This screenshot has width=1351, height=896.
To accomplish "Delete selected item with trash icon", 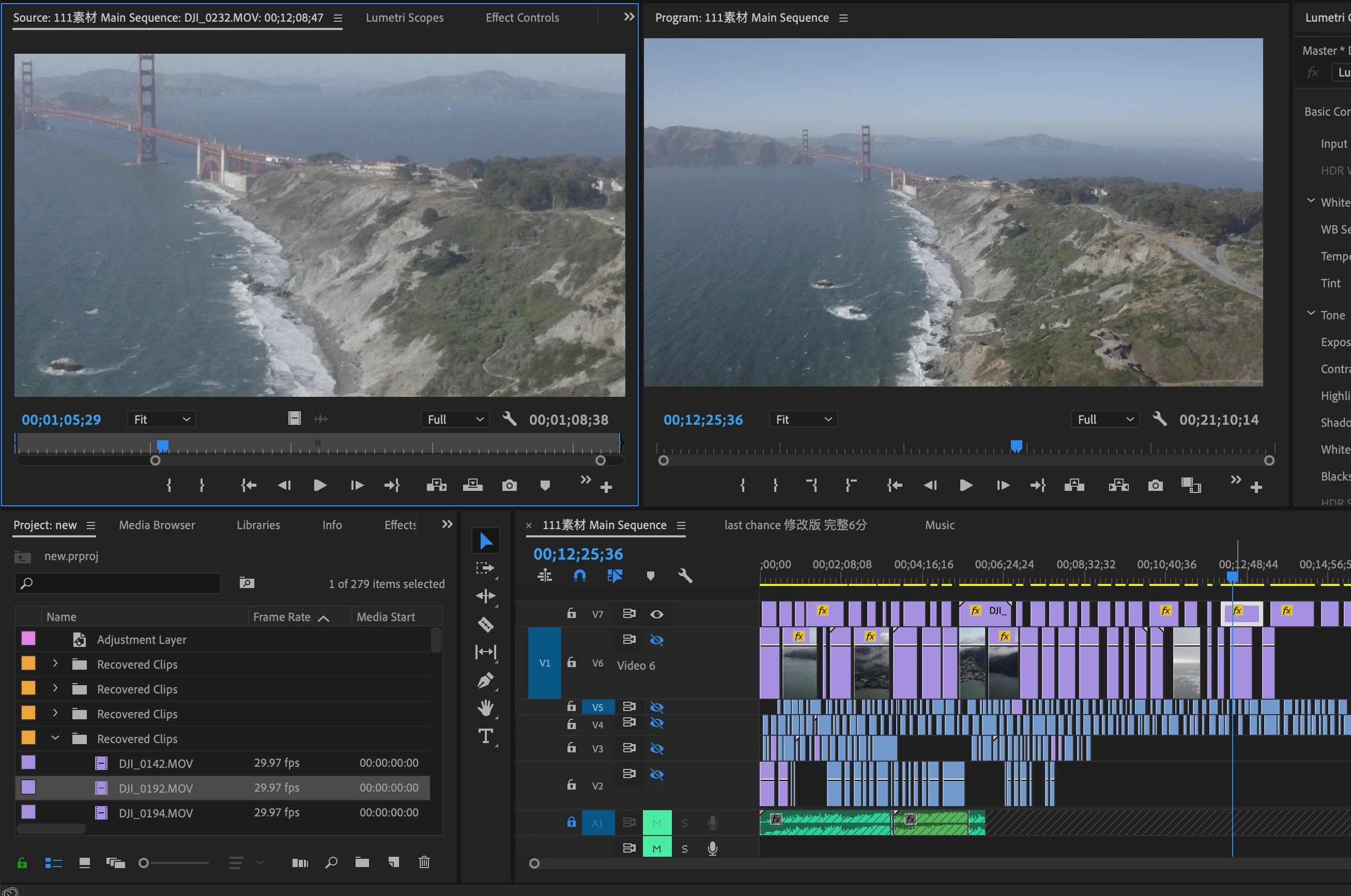I will [x=424, y=862].
